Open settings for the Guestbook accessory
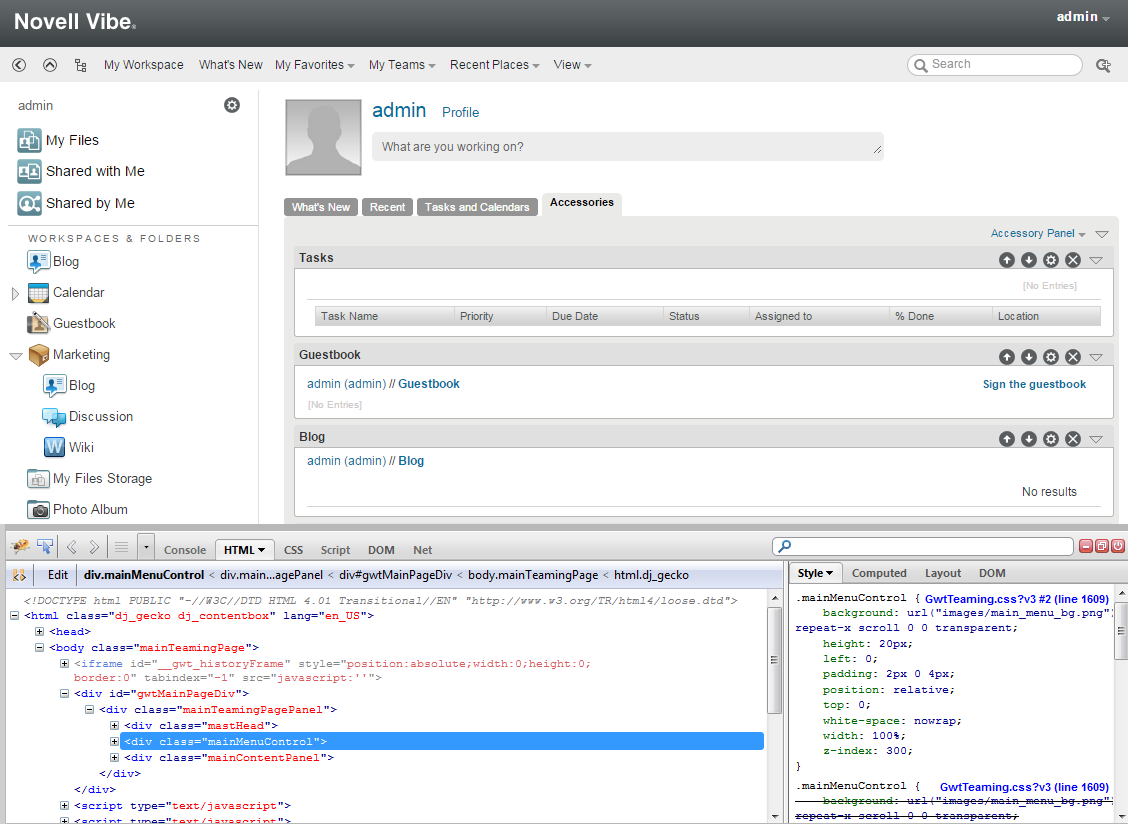The image size is (1128, 824). point(1050,357)
